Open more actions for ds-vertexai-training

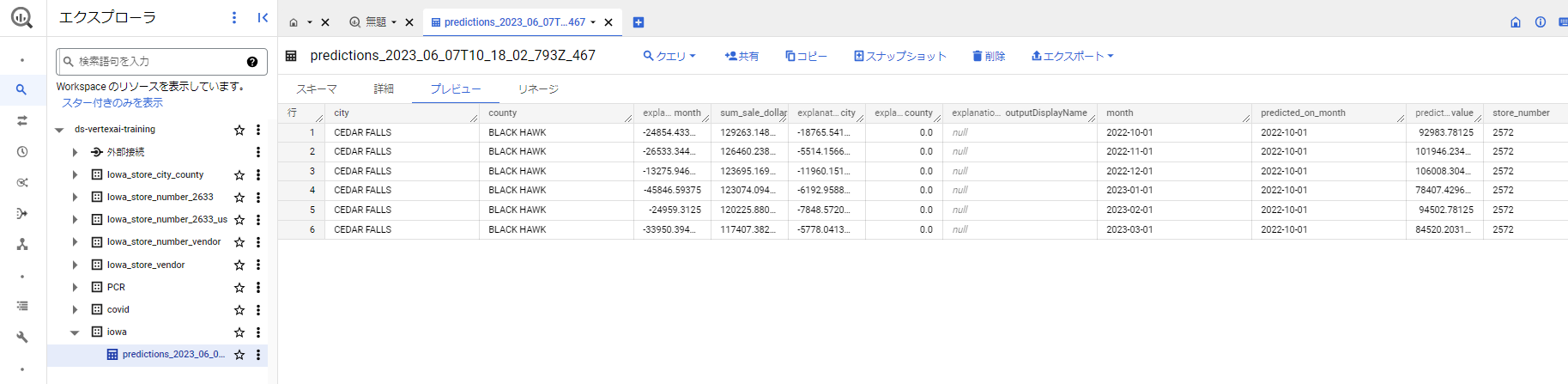pyautogui.click(x=258, y=130)
